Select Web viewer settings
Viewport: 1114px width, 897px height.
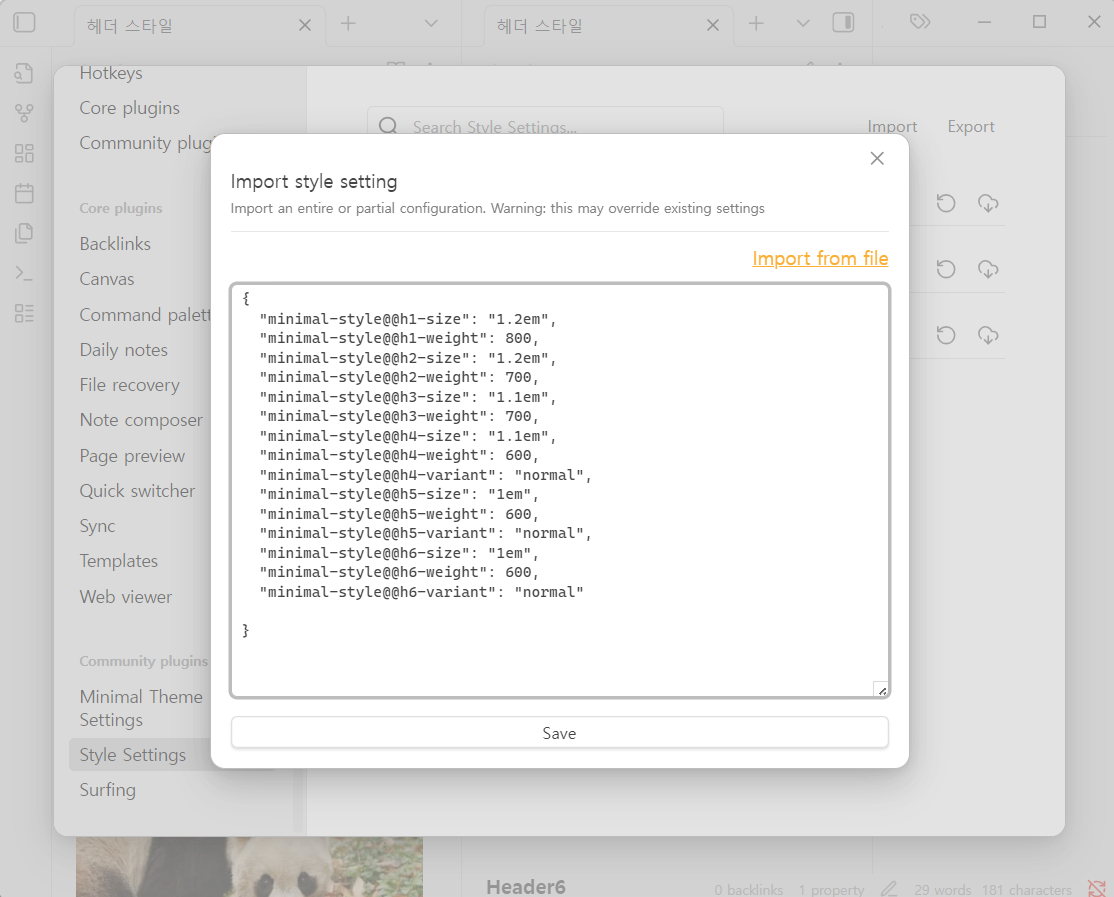126,597
